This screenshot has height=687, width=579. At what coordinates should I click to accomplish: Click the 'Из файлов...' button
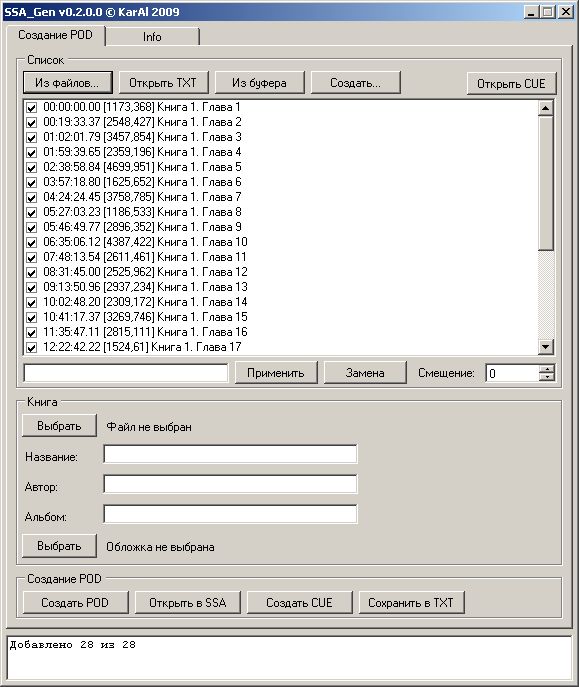(x=67, y=83)
